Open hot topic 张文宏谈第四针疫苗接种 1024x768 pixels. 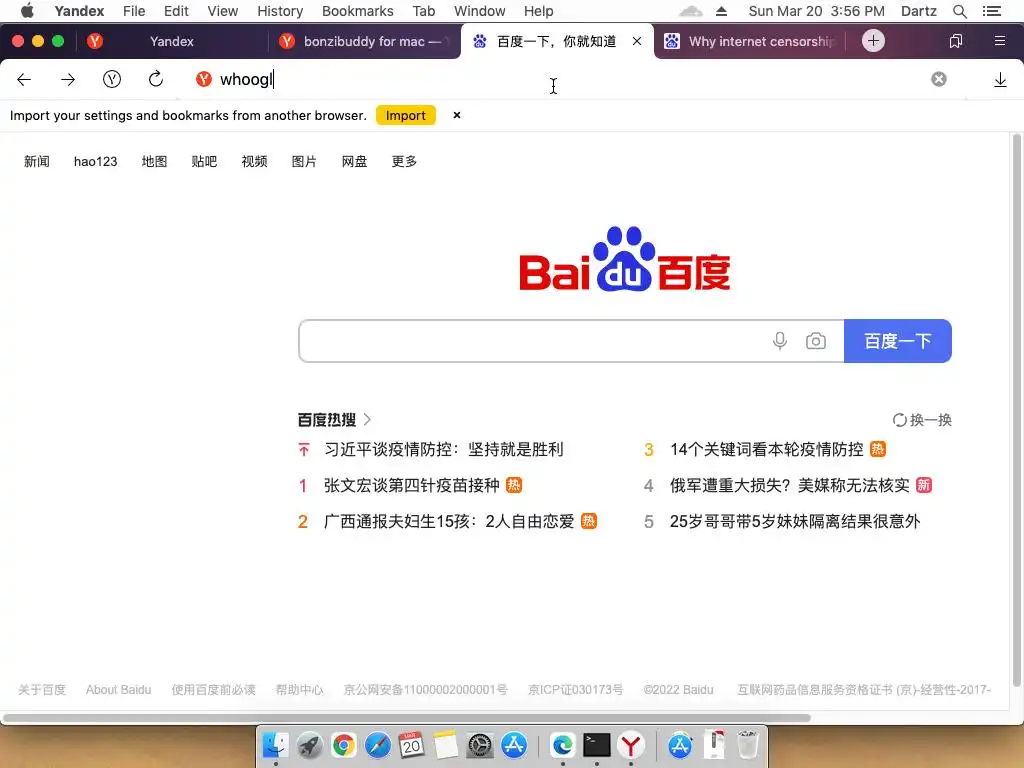click(x=411, y=485)
